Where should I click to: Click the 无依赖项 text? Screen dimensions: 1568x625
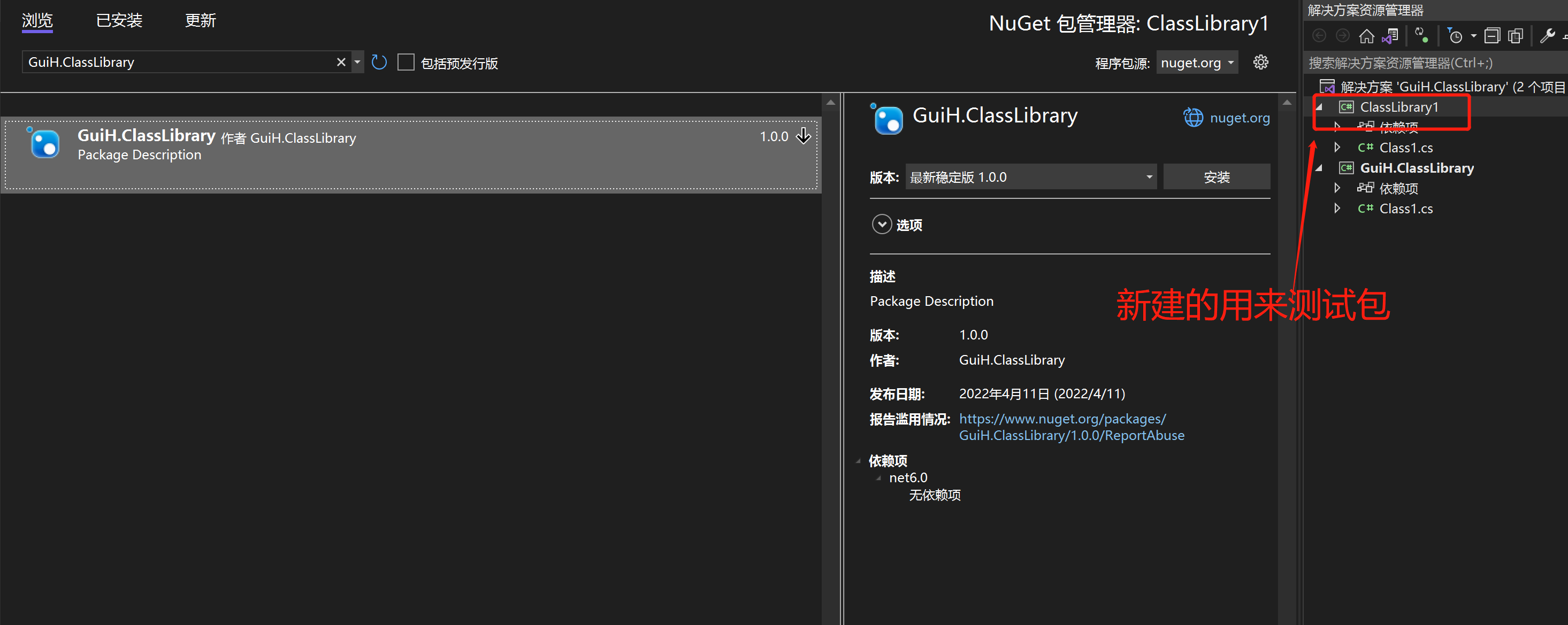click(935, 495)
